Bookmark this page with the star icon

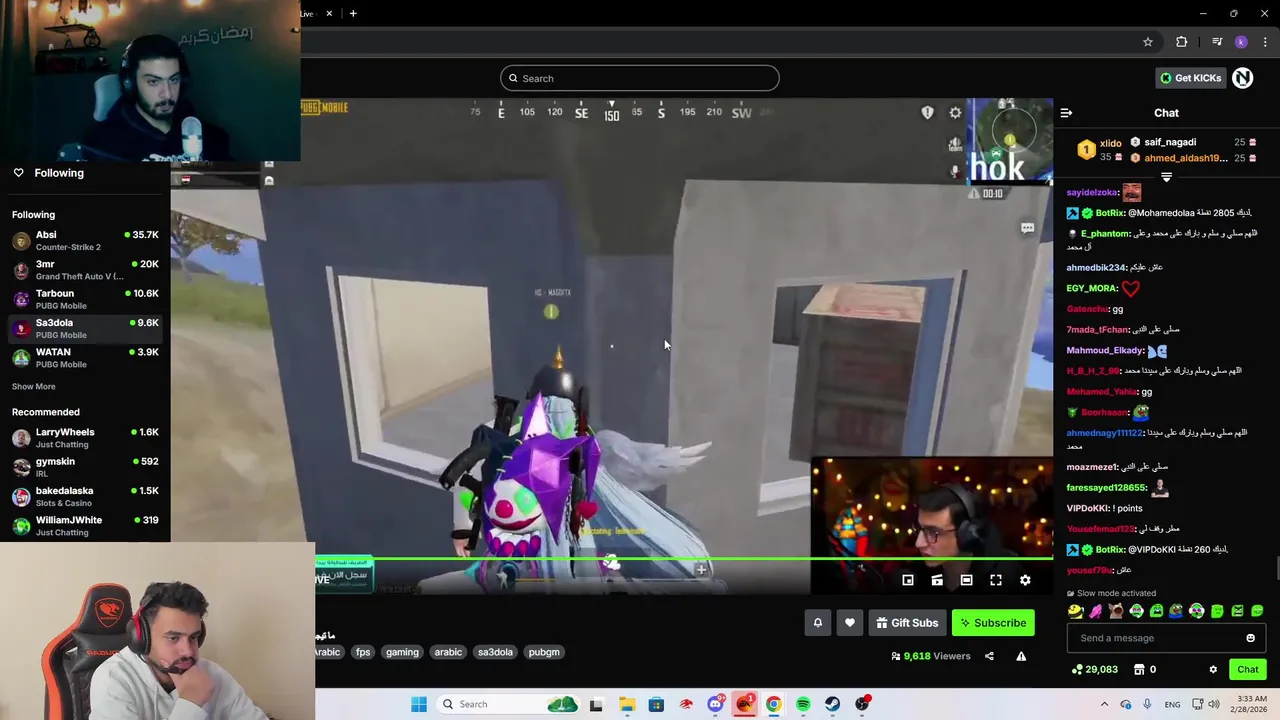pyautogui.click(x=1148, y=42)
